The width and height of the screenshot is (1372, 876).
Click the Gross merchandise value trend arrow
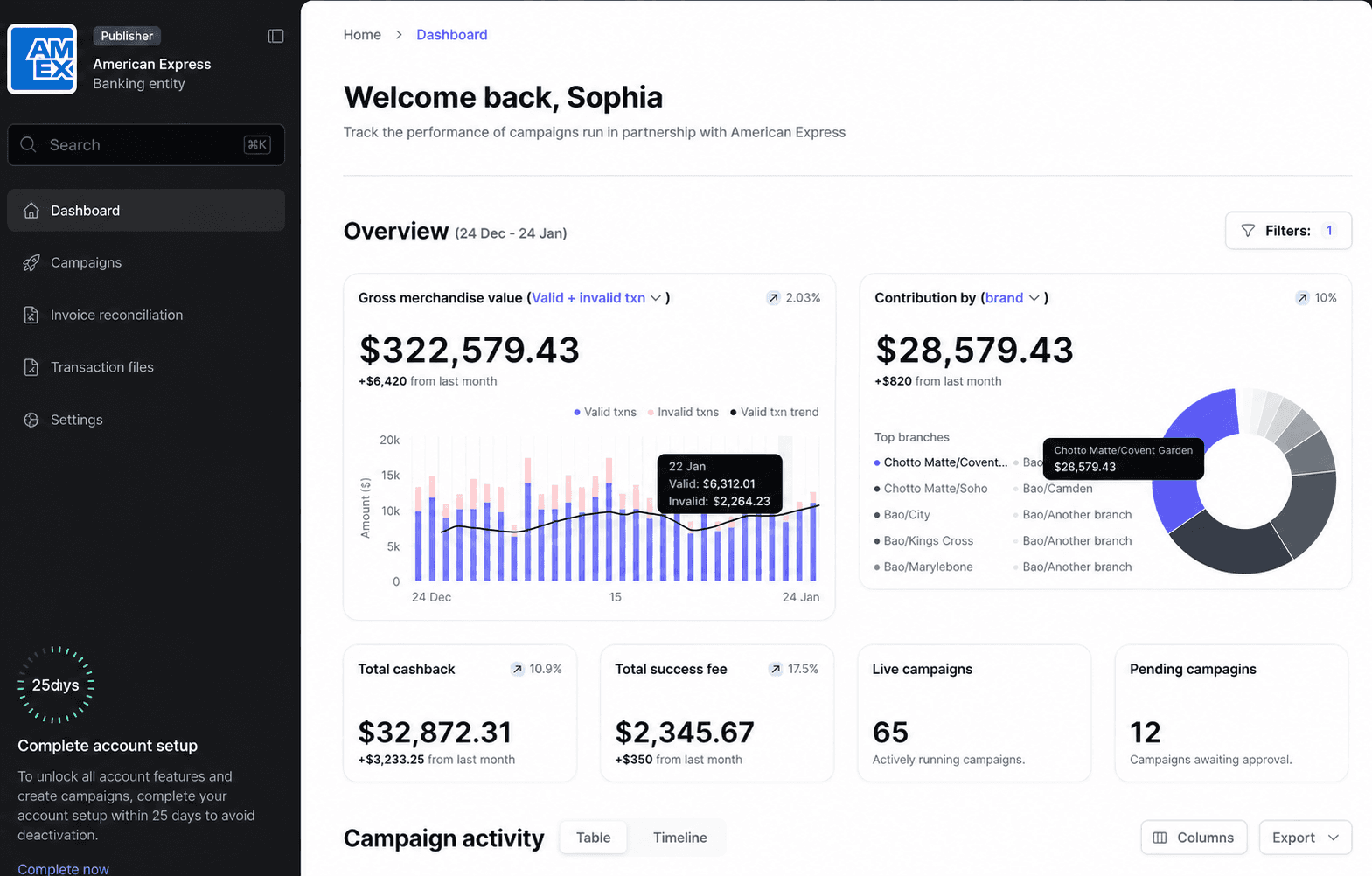click(x=774, y=298)
